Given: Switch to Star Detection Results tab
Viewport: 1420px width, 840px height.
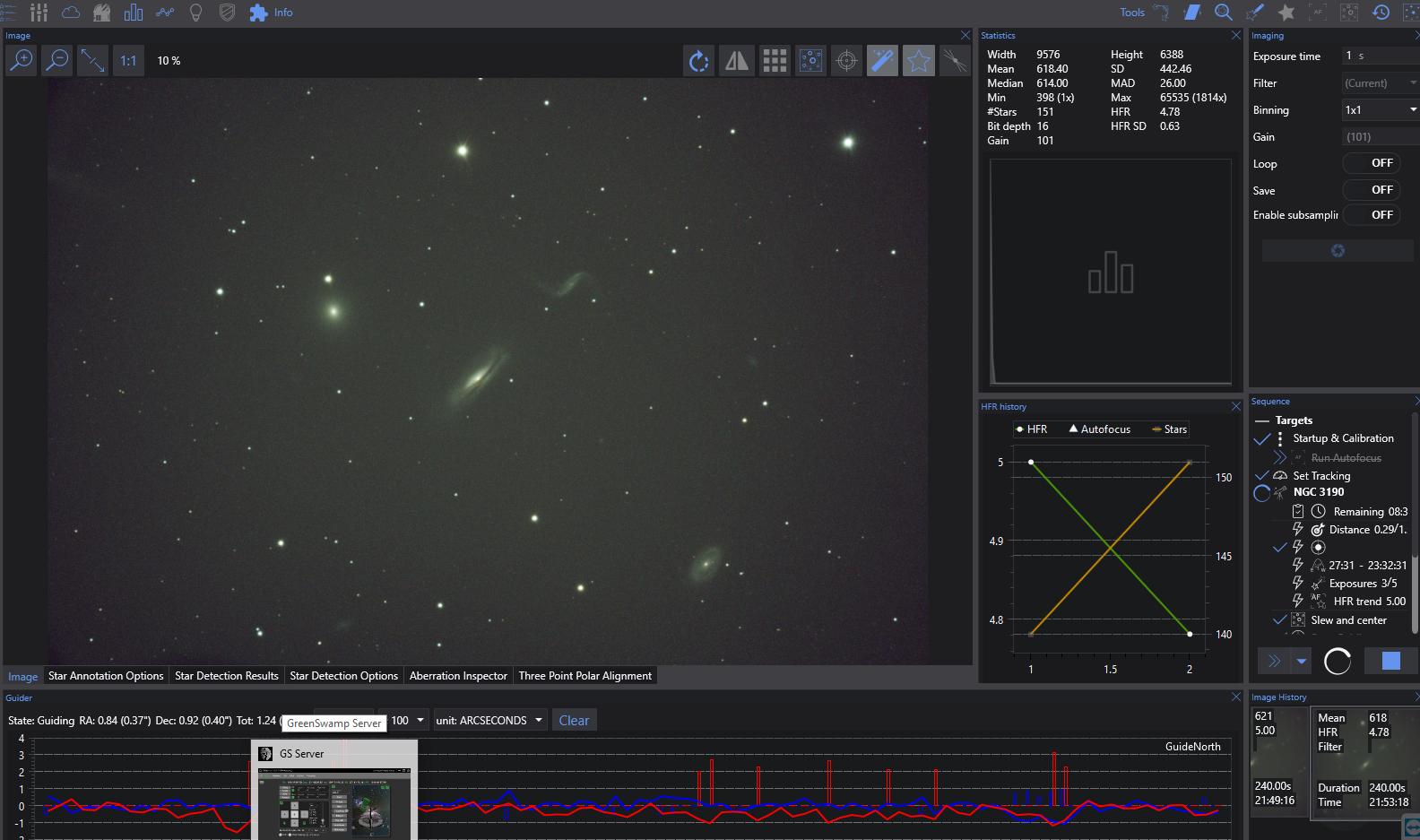Looking at the screenshot, I should [227, 676].
